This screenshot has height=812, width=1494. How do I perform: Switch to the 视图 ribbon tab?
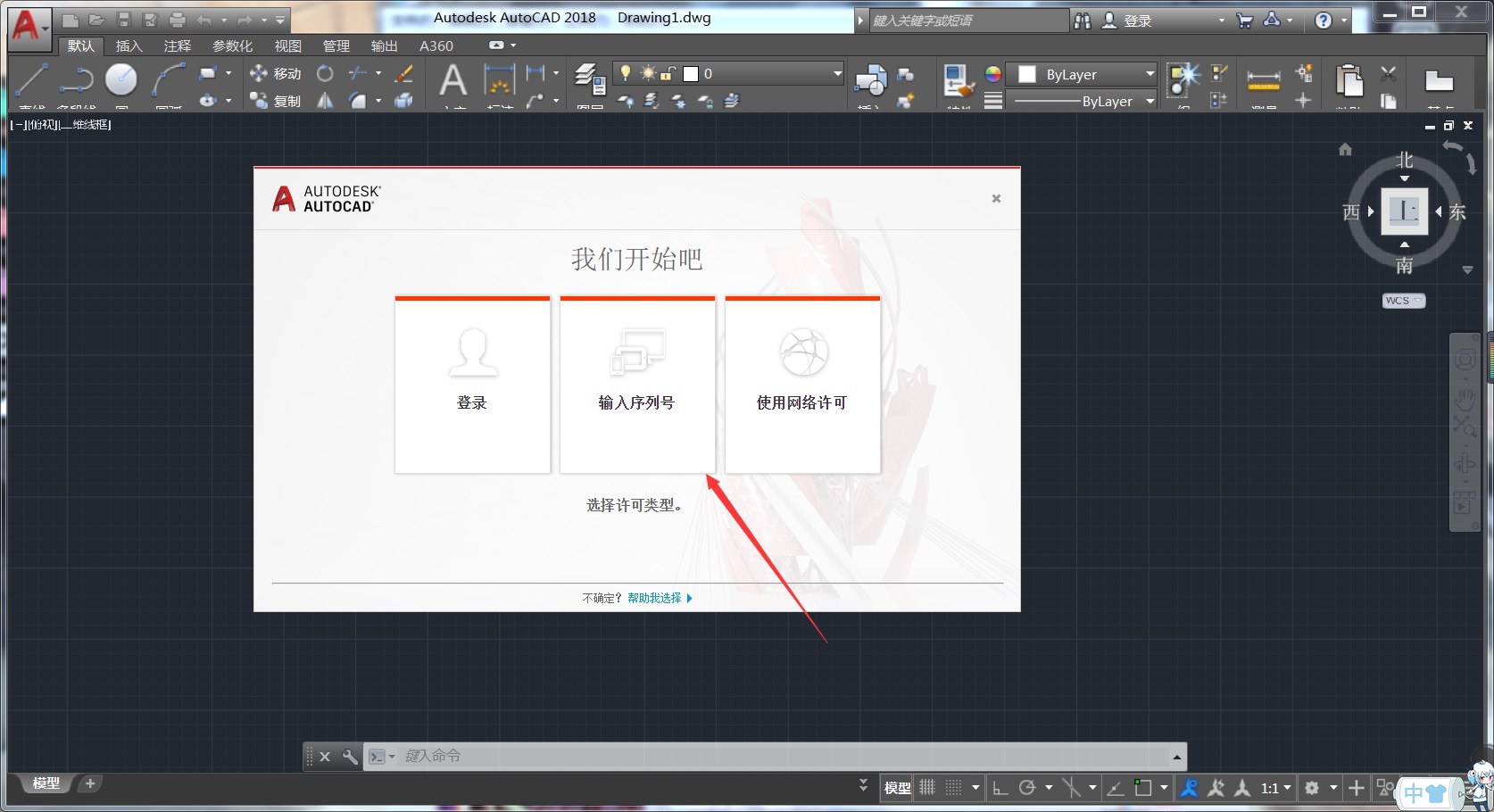coord(287,46)
